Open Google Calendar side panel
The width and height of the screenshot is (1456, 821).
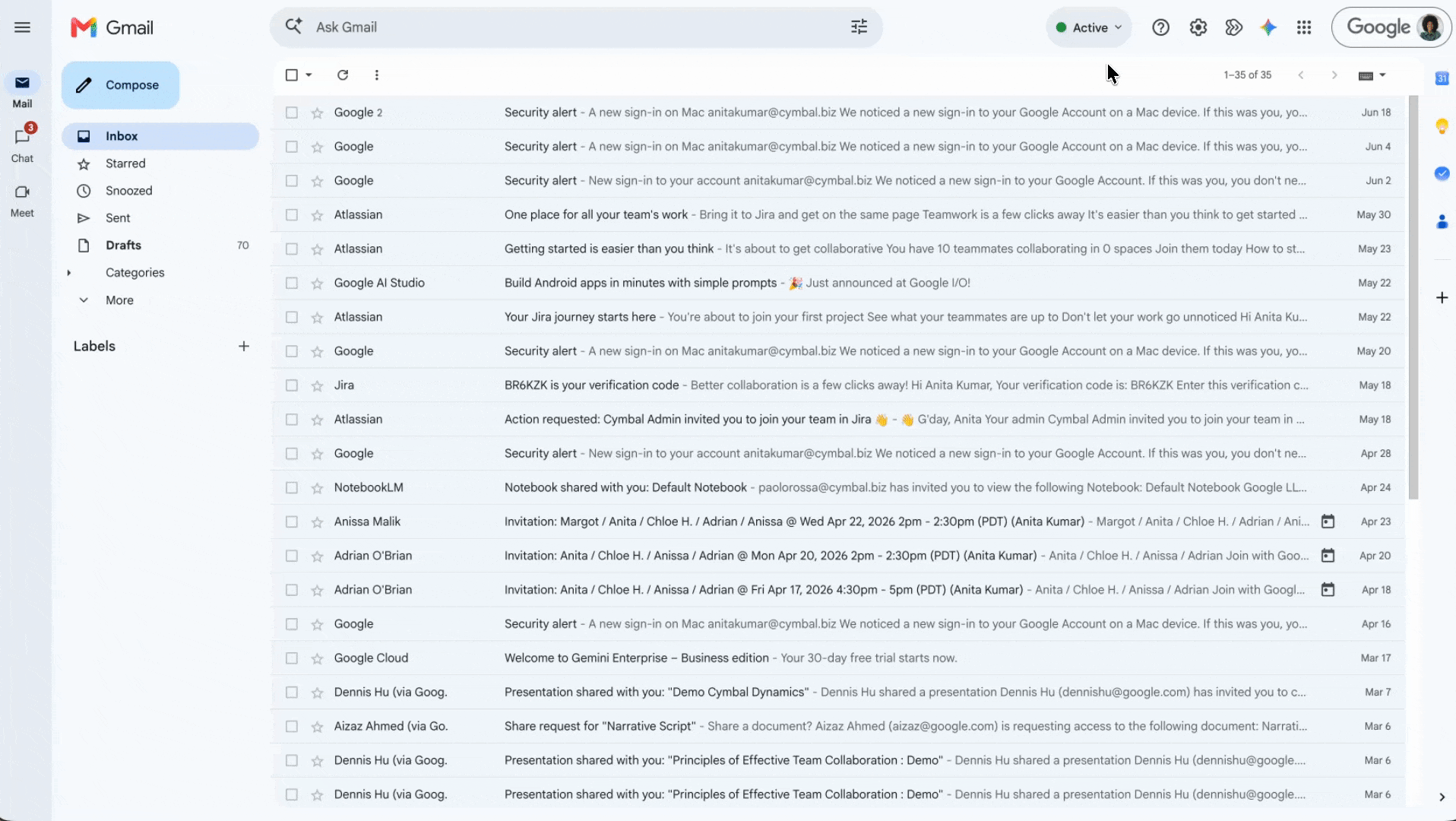click(1442, 78)
